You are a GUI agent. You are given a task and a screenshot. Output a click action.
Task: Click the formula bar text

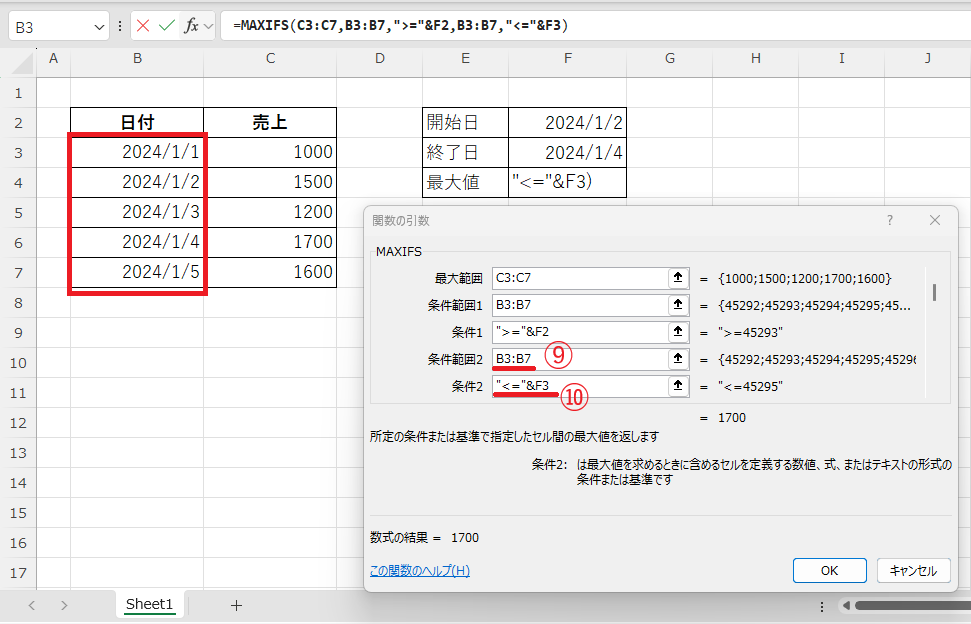pos(401,26)
